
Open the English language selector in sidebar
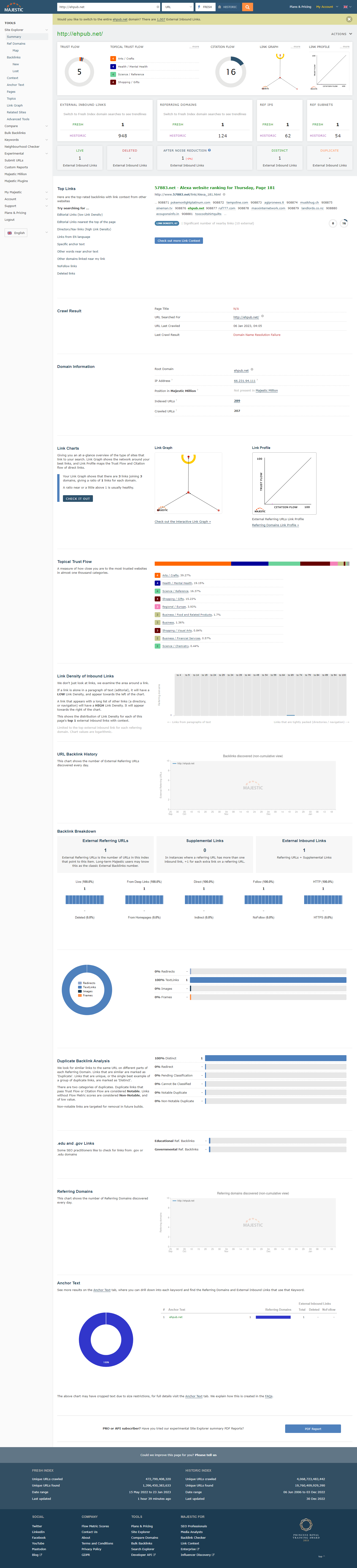pyautogui.click(x=16, y=233)
